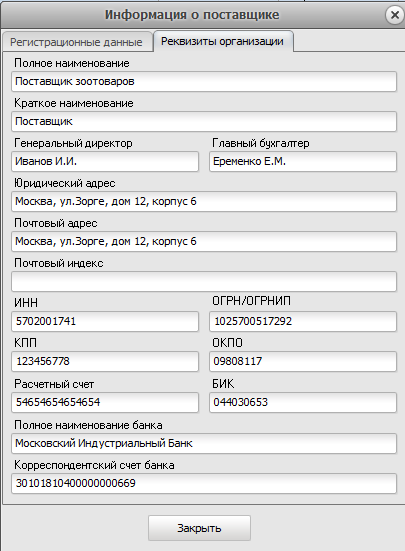Click the ОКПО field showing 09808117
The image size is (405, 551).
pyautogui.click(x=303, y=361)
